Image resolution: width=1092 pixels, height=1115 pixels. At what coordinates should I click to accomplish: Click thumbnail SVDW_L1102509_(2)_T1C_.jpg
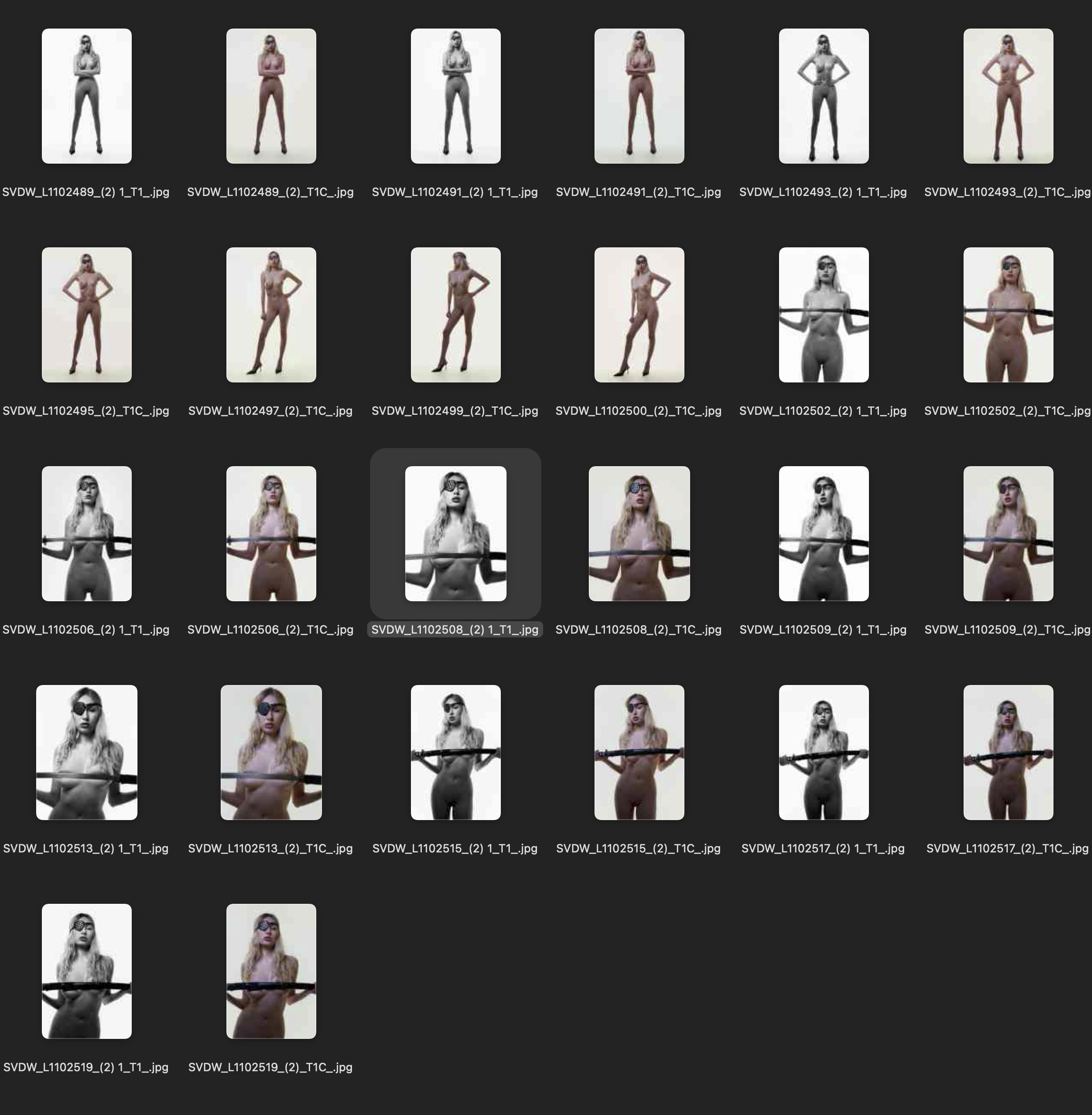[x=1008, y=533]
